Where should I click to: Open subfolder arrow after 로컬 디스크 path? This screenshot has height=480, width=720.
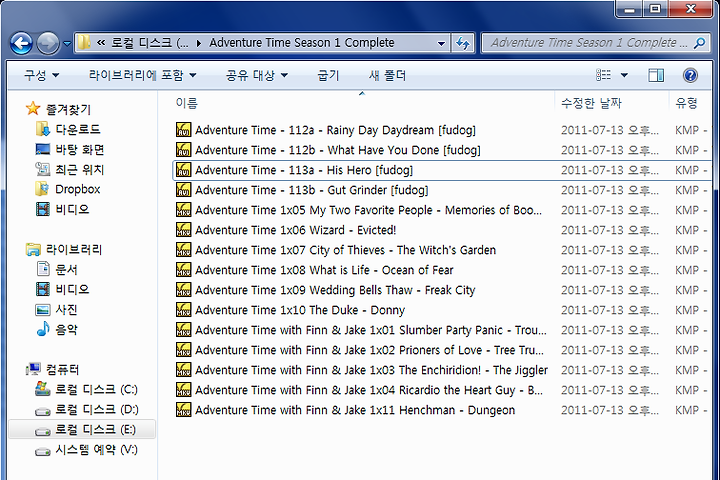pos(199,43)
